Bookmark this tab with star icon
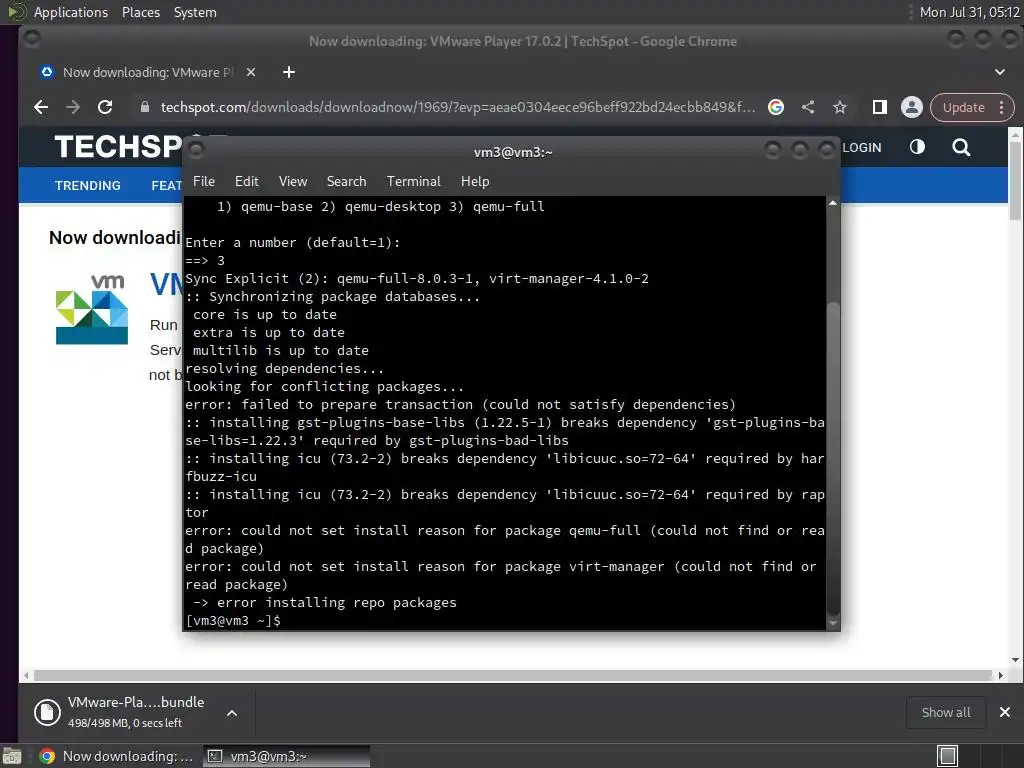1024x768 pixels. [x=840, y=107]
